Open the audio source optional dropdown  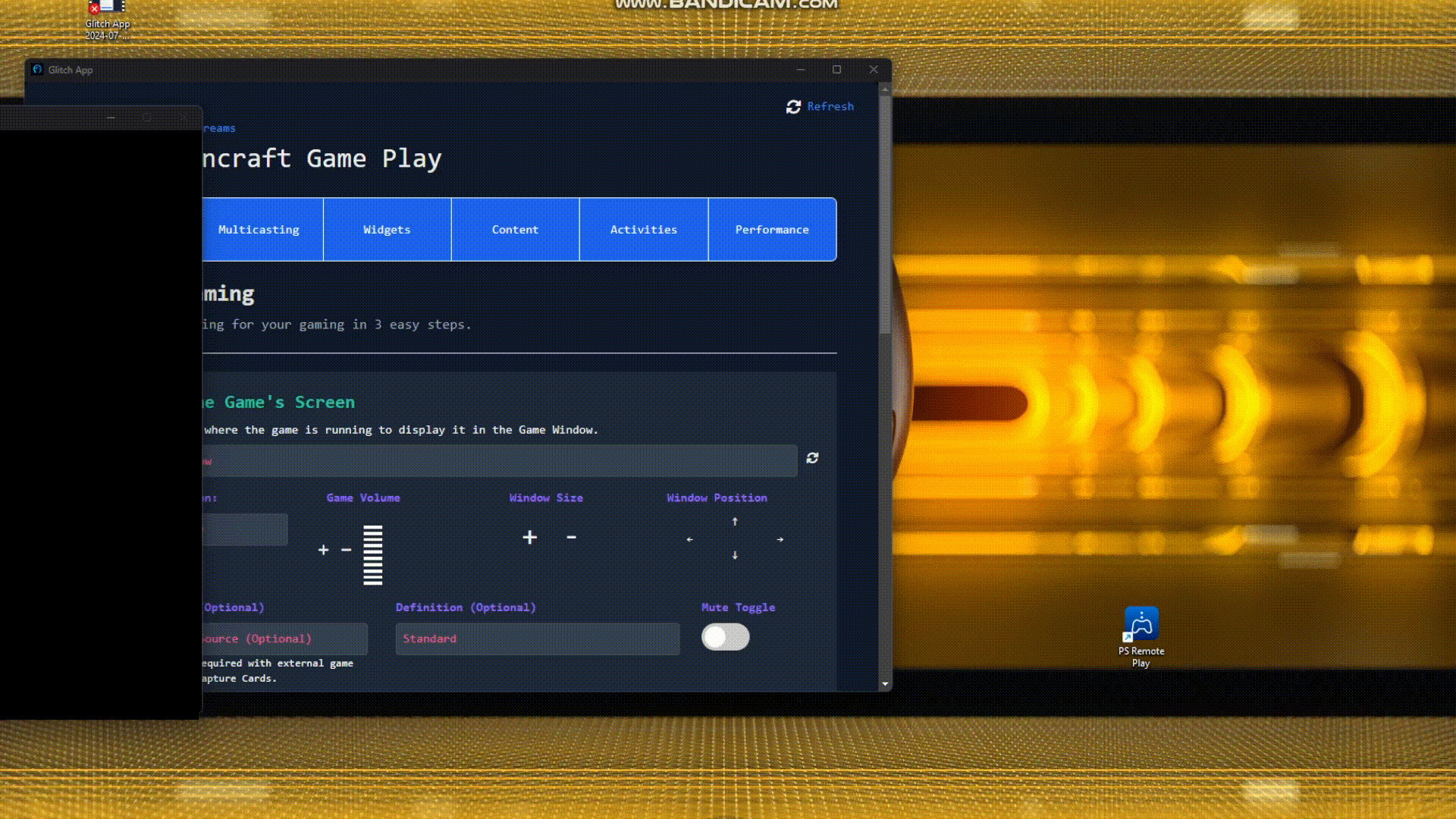click(283, 638)
